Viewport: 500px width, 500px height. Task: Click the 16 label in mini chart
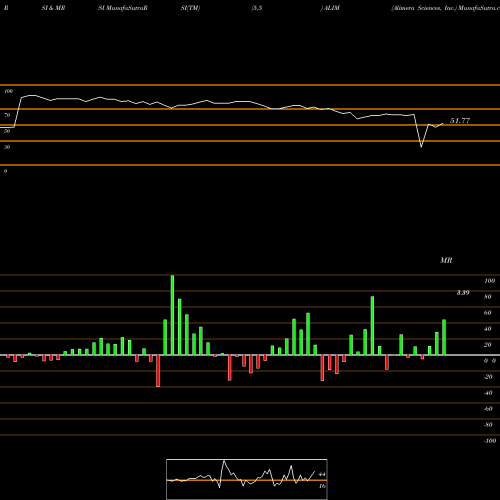click(x=322, y=486)
